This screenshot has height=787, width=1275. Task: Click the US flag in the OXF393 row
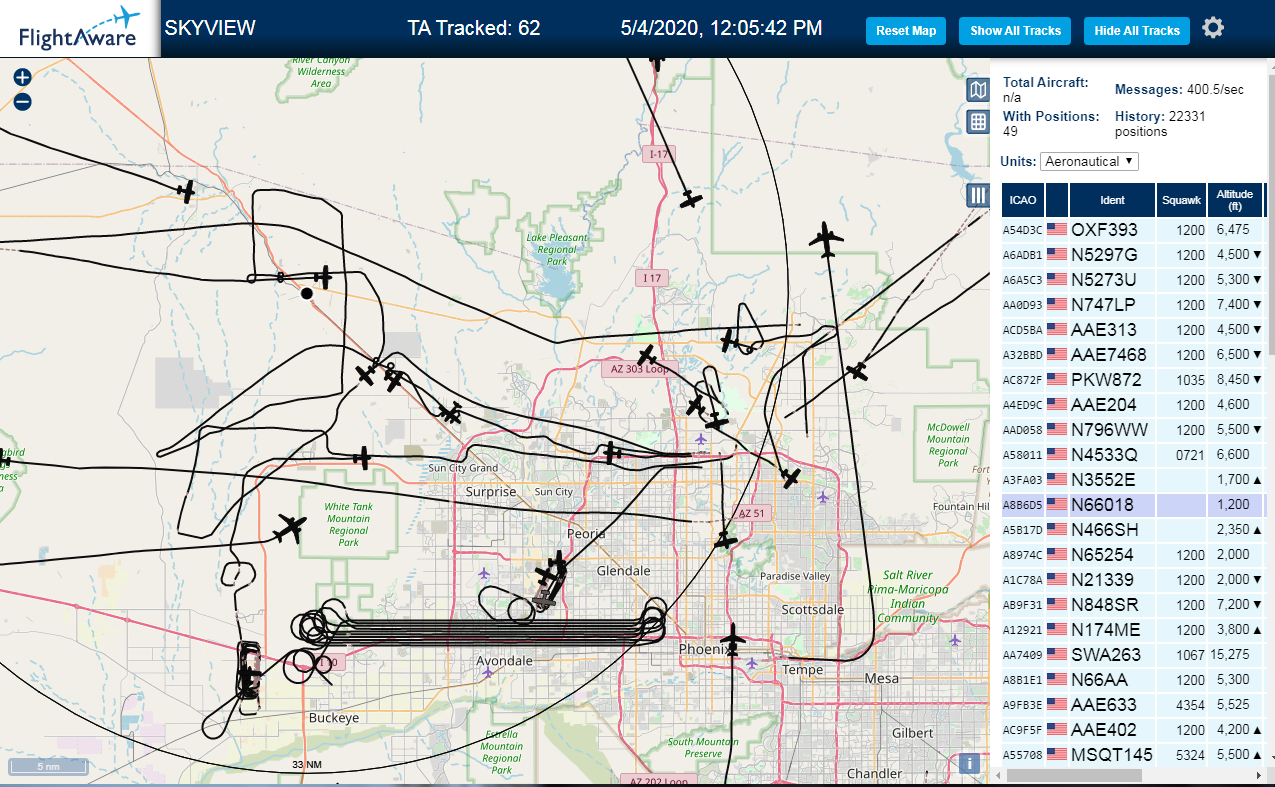click(x=1057, y=230)
